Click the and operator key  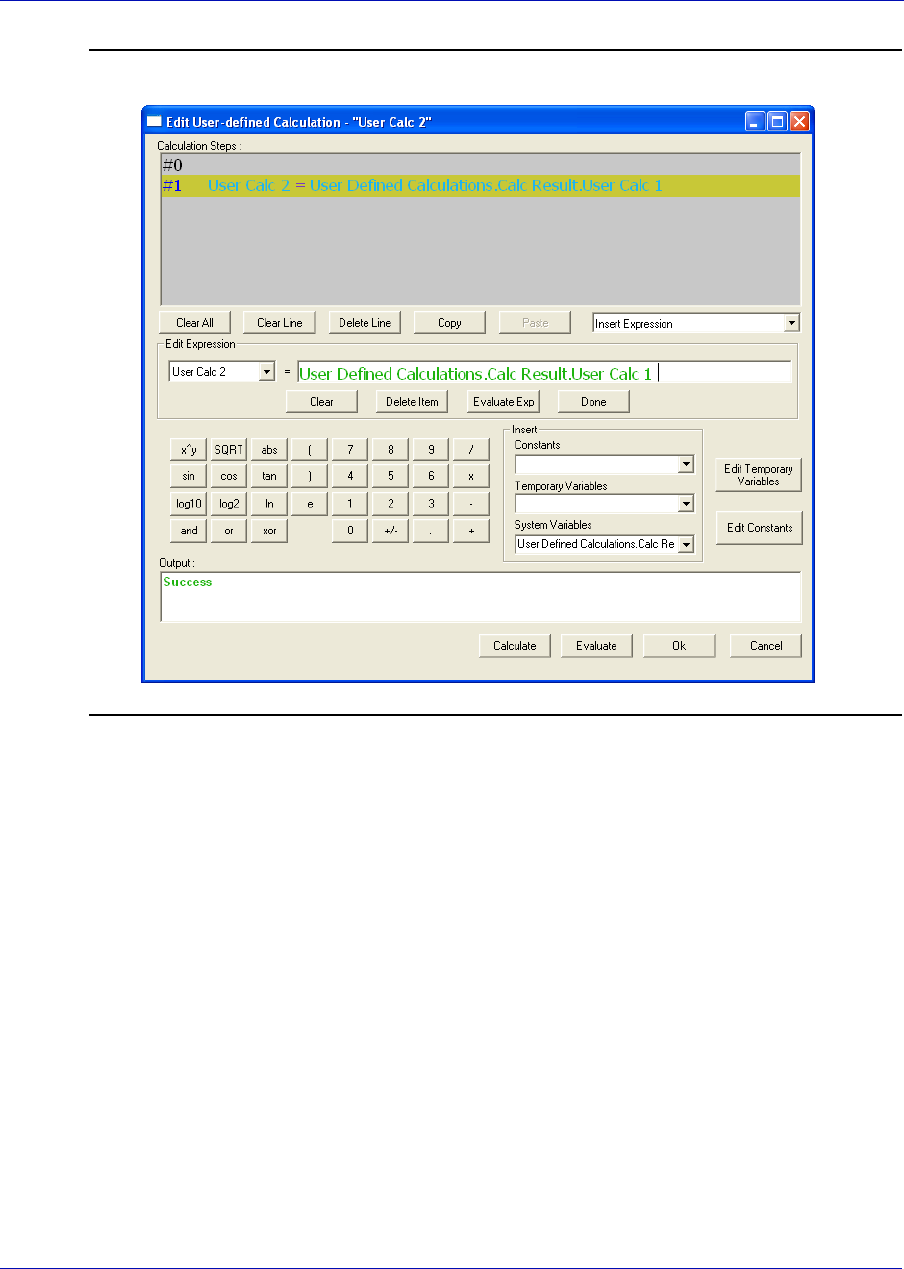(189, 531)
